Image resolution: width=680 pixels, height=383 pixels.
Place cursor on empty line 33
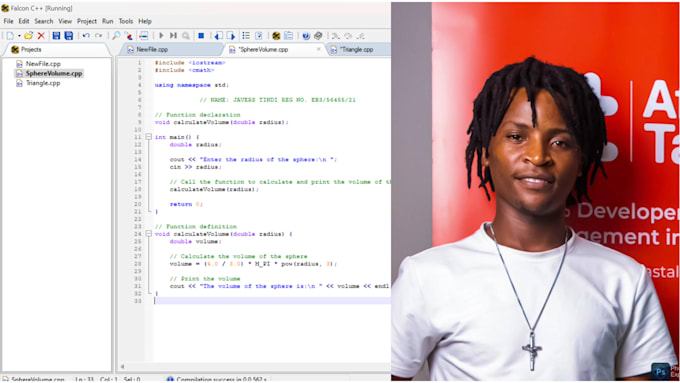(x=272, y=301)
